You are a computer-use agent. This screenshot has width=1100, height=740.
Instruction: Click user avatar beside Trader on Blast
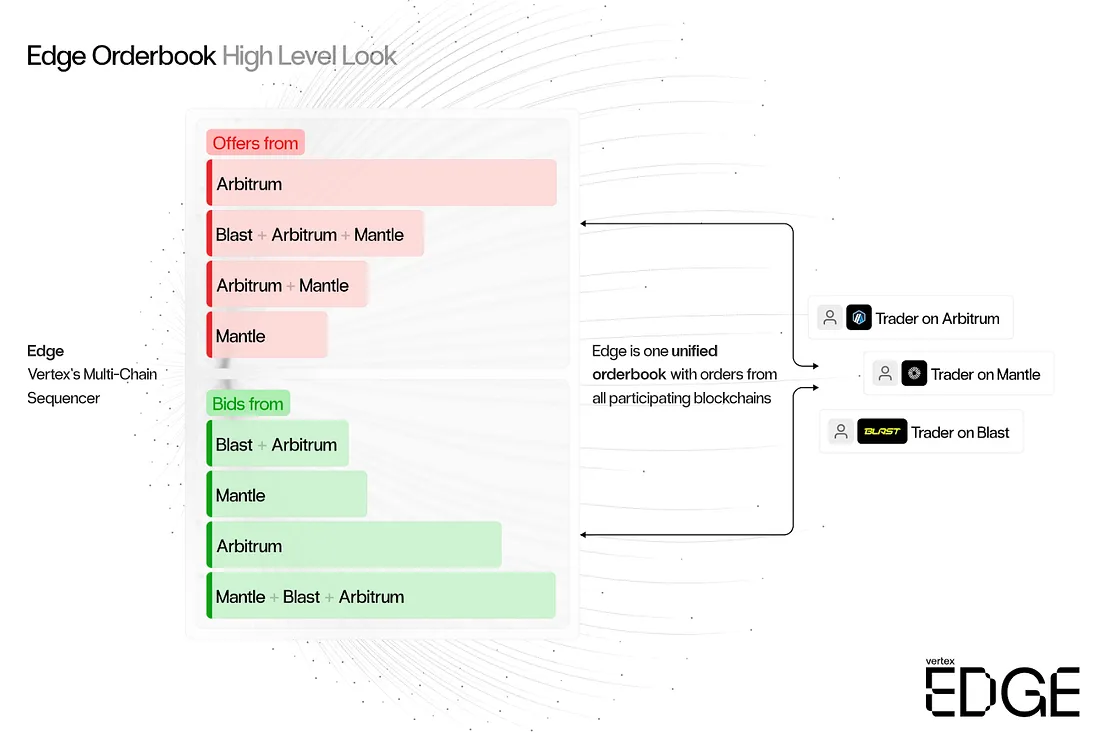[840, 431]
